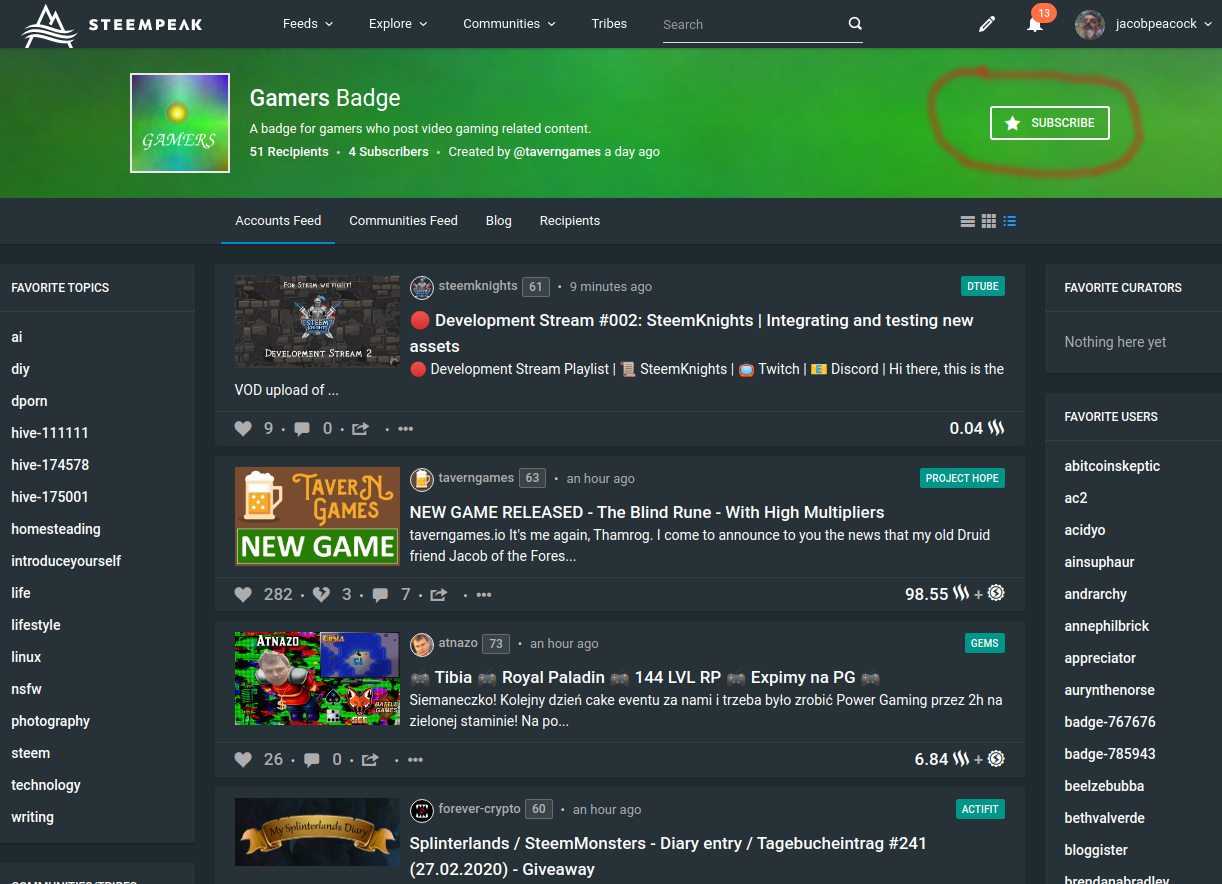1222x884 pixels.
Task: Open the Tibia Royal Paladin post title
Action: click(x=645, y=677)
